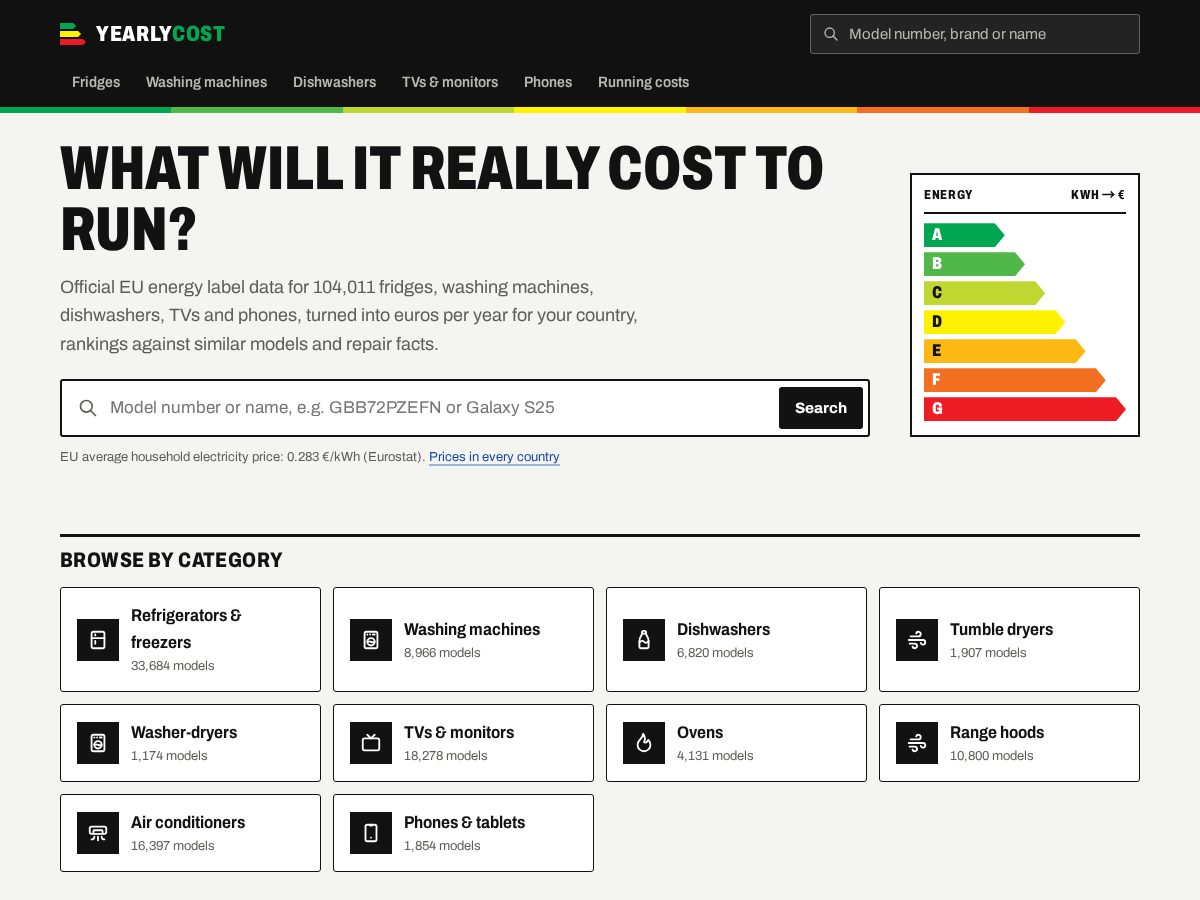Click the Phones & tablets phone icon

(371, 833)
